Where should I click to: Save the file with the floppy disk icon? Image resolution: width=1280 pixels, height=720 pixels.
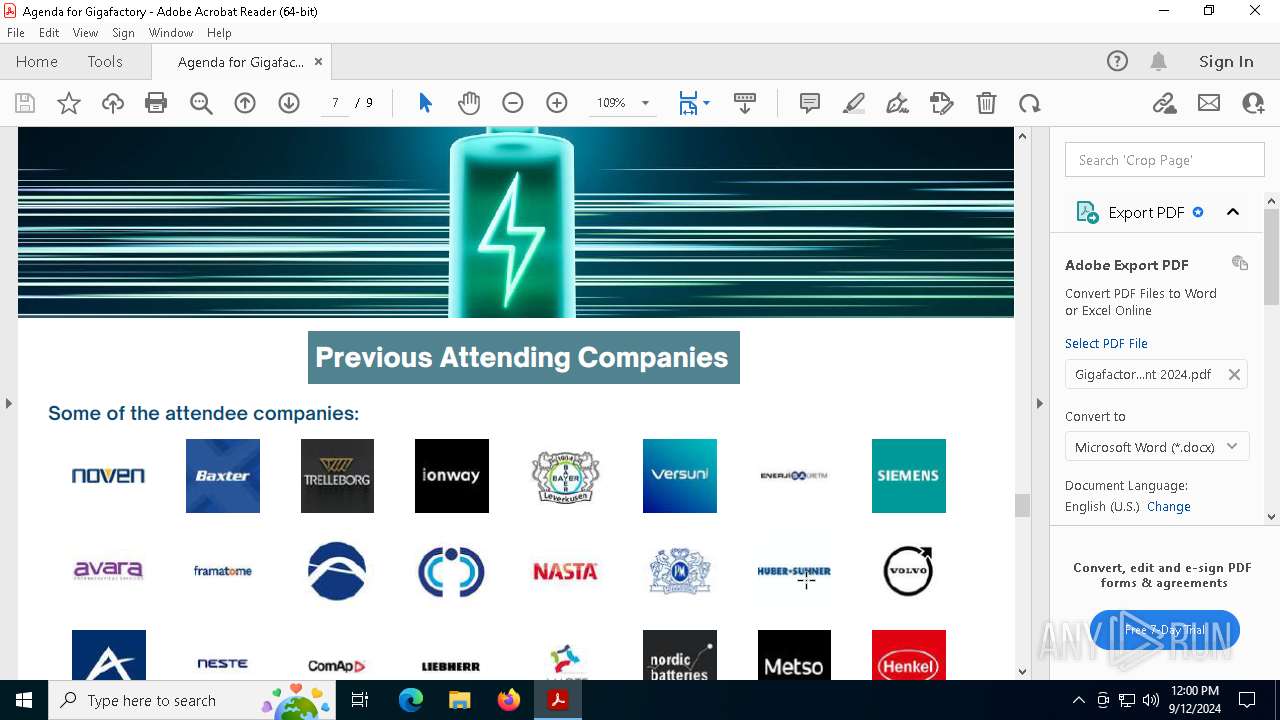point(25,103)
